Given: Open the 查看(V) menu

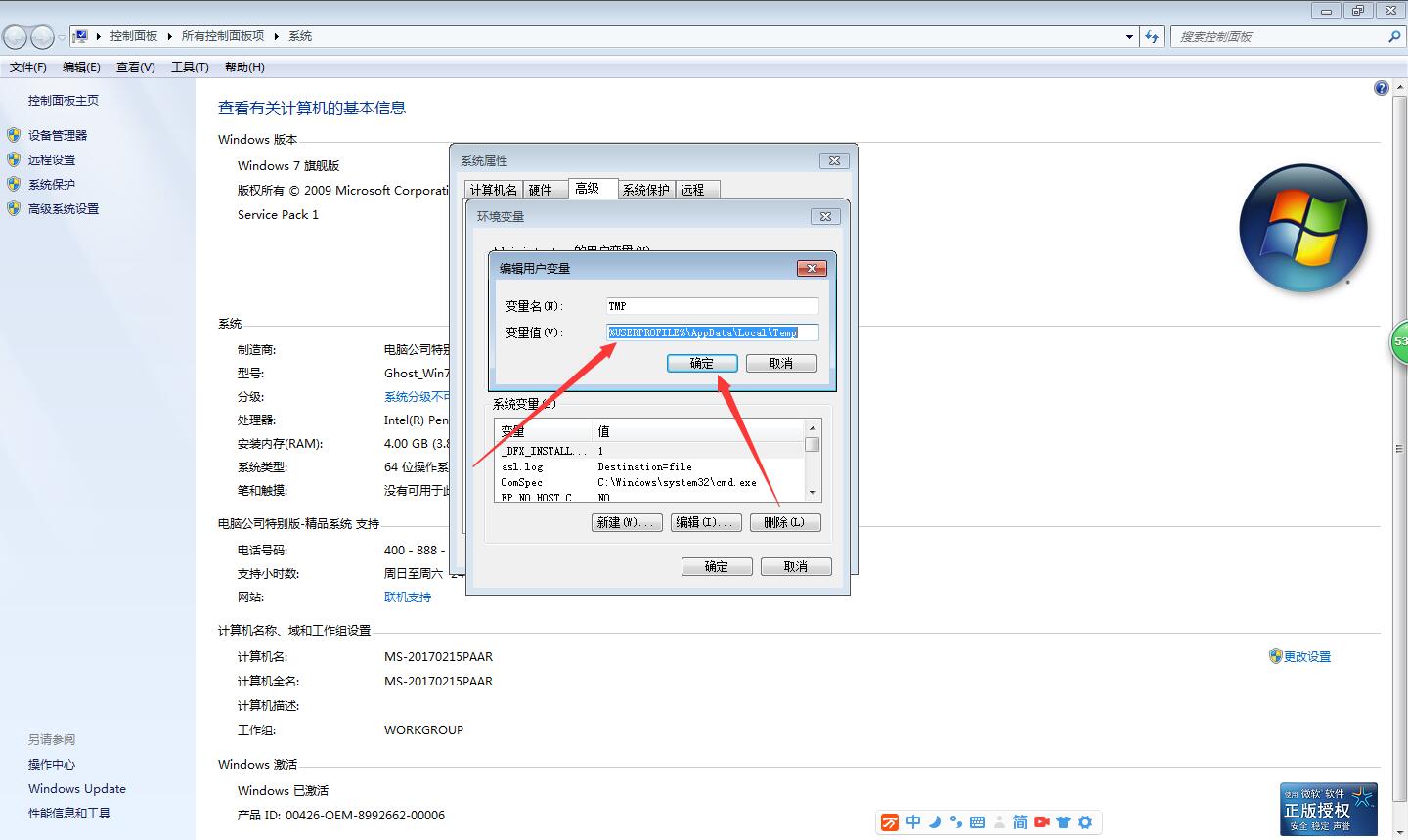Looking at the screenshot, I should pyautogui.click(x=136, y=67).
